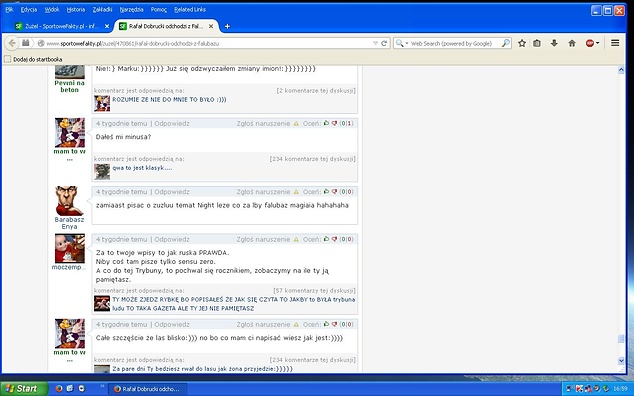This screenshot has width=634, height=396.
Task: Click the browser back arrow
Action: [x=12, y=43]
